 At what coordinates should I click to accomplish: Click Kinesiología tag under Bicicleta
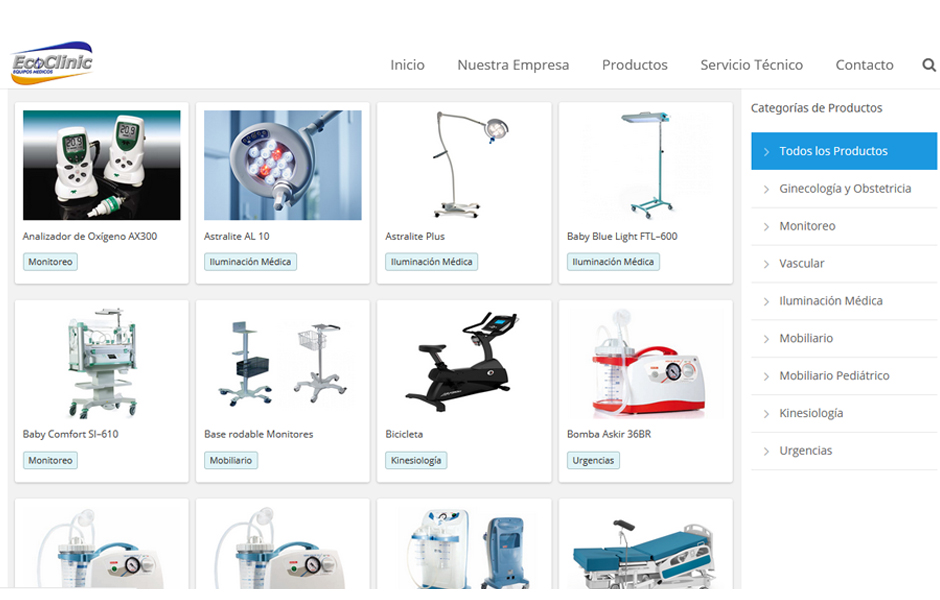click(x=416, y=460)
